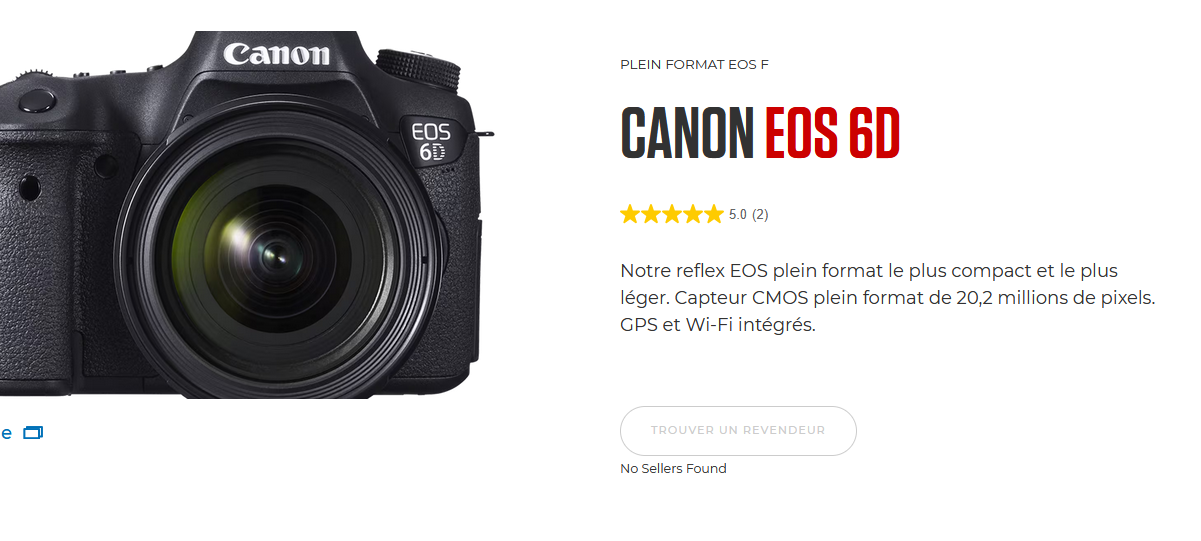Screen dimensions: 1201x541
Task: Open the (2) reviews count link
Action: pyautogui.click(x=760, y=214)
